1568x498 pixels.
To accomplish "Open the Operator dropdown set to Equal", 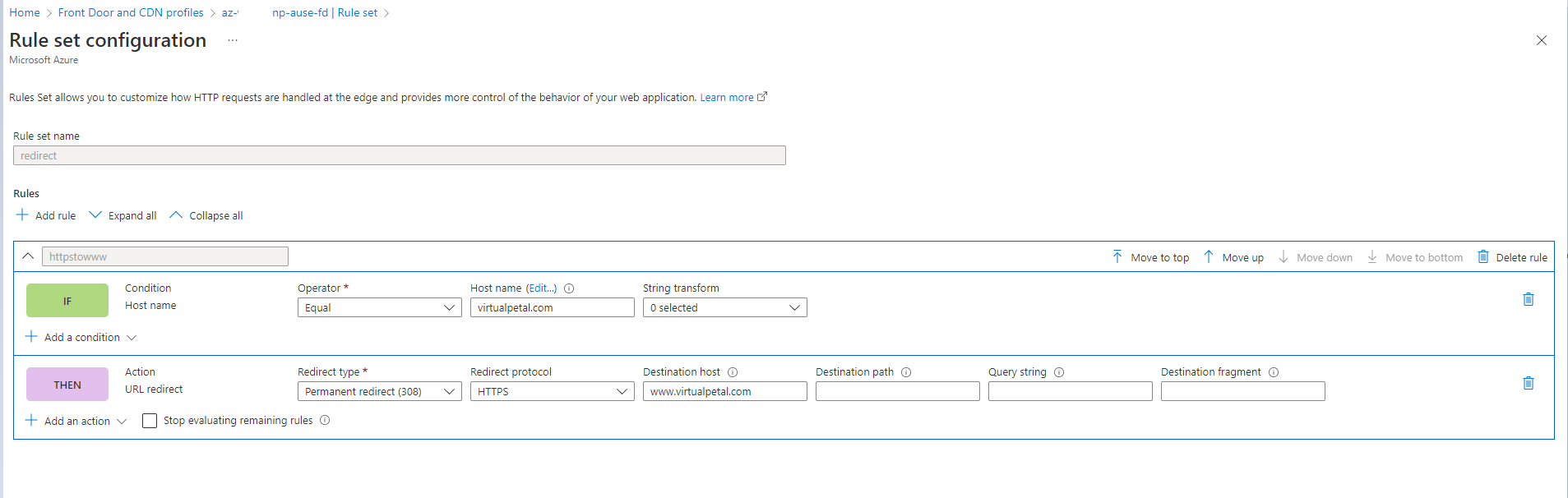I will (x=380, y=307).
